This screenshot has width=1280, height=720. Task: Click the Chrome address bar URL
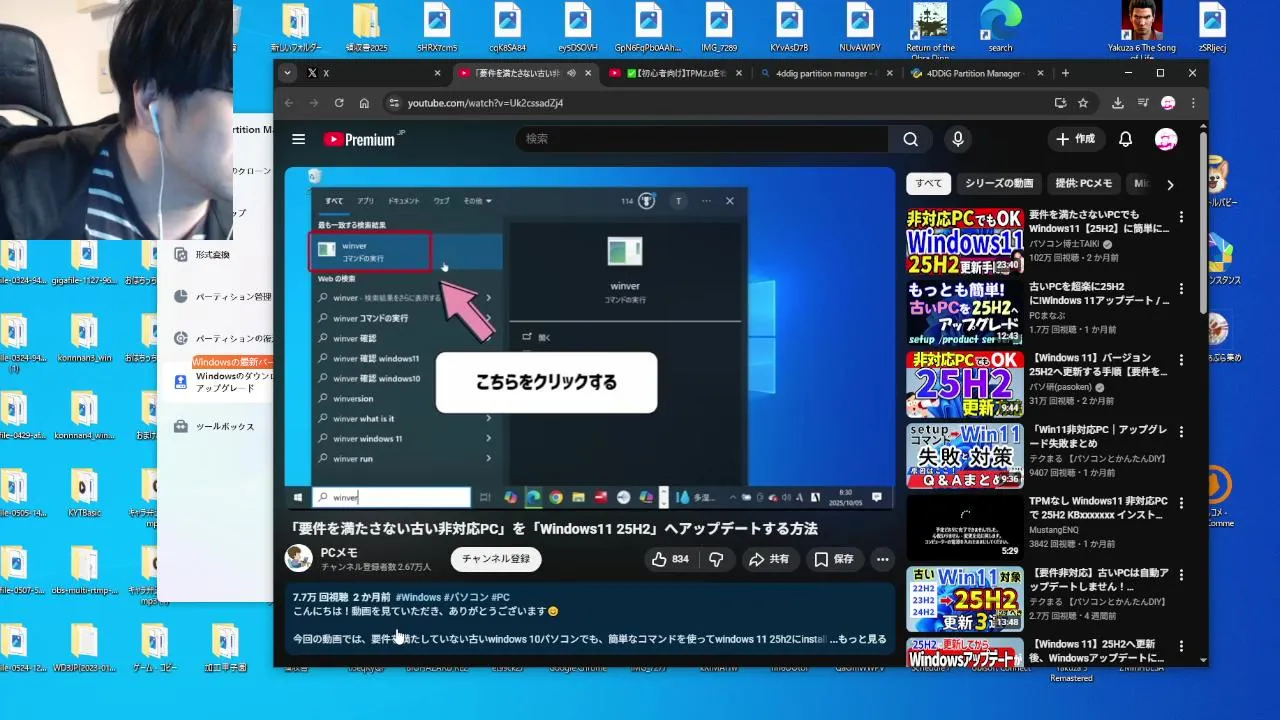point(485,103)
